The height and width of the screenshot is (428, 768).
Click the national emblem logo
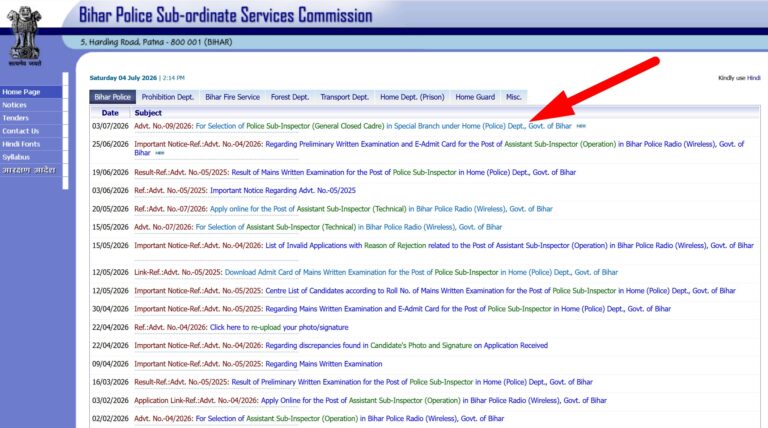click(25, 36)
